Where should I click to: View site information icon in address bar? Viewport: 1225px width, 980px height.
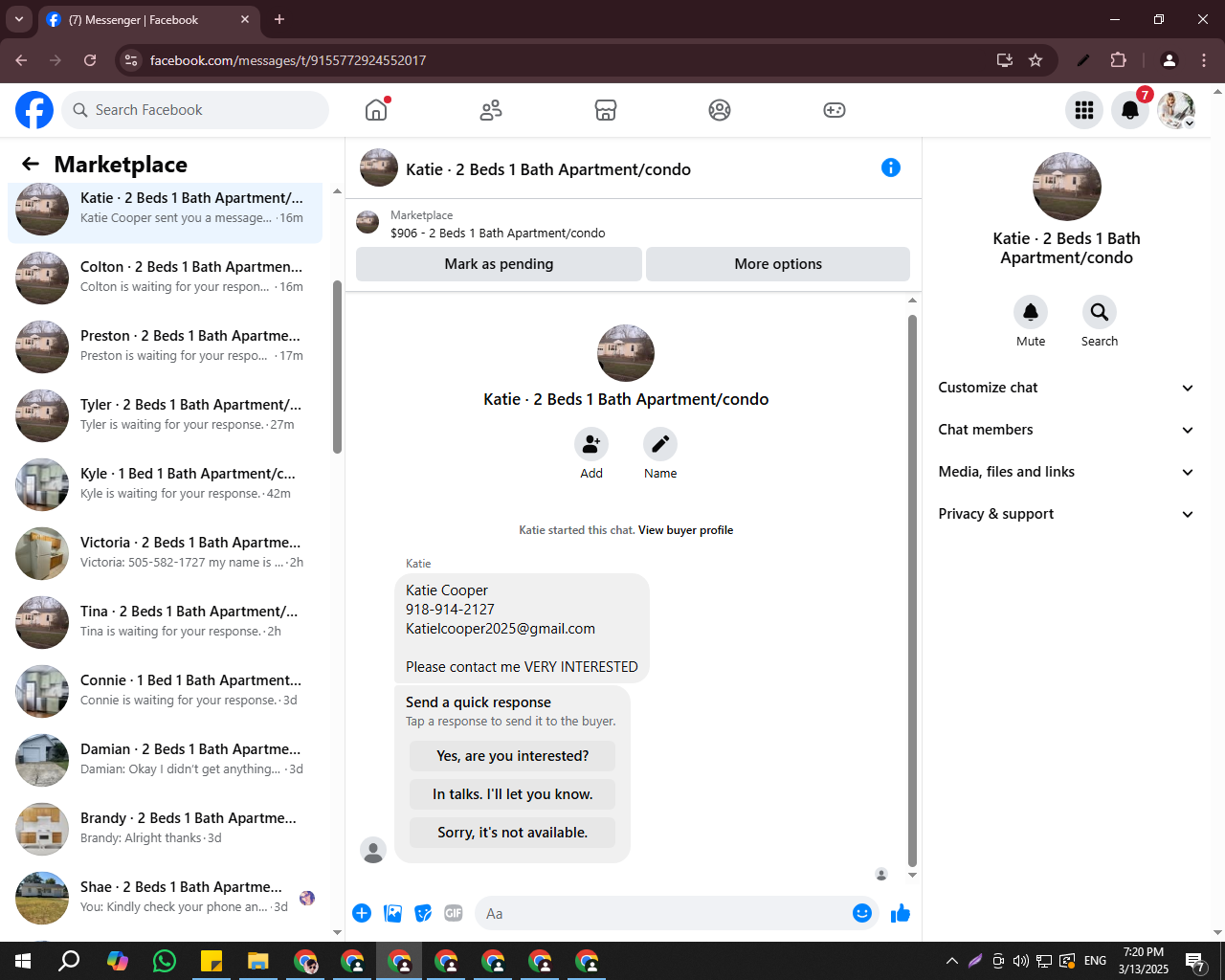(x=132, y=60)
